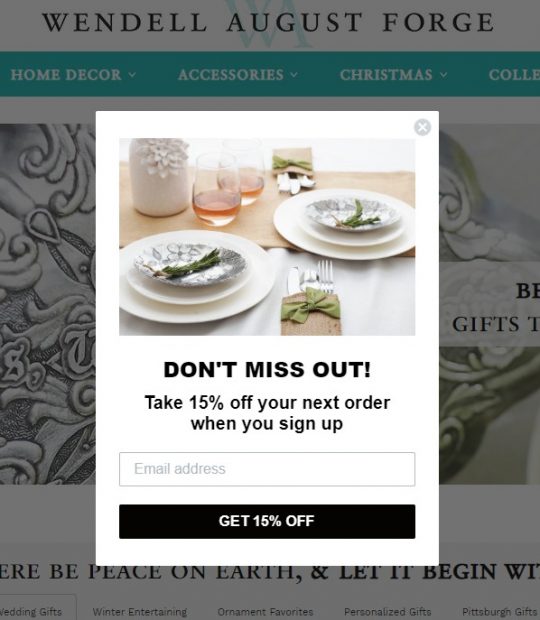Viewport: 540px width, 620px height.
Task: Click the Don't Miss Out heading
Action: pyautogui.click(x=267, y=370)
